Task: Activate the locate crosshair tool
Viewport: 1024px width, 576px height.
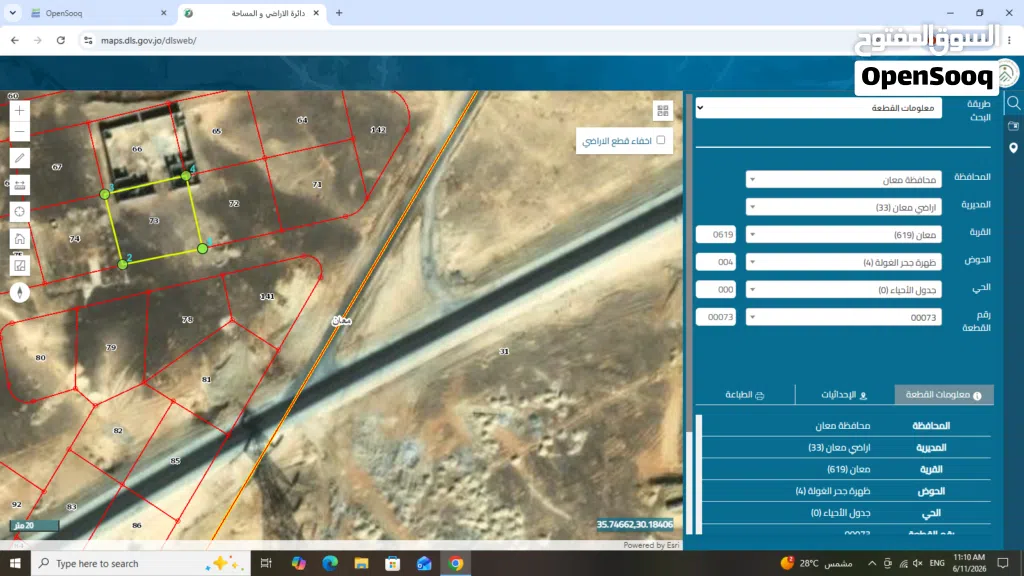Action: click(20, 212)
